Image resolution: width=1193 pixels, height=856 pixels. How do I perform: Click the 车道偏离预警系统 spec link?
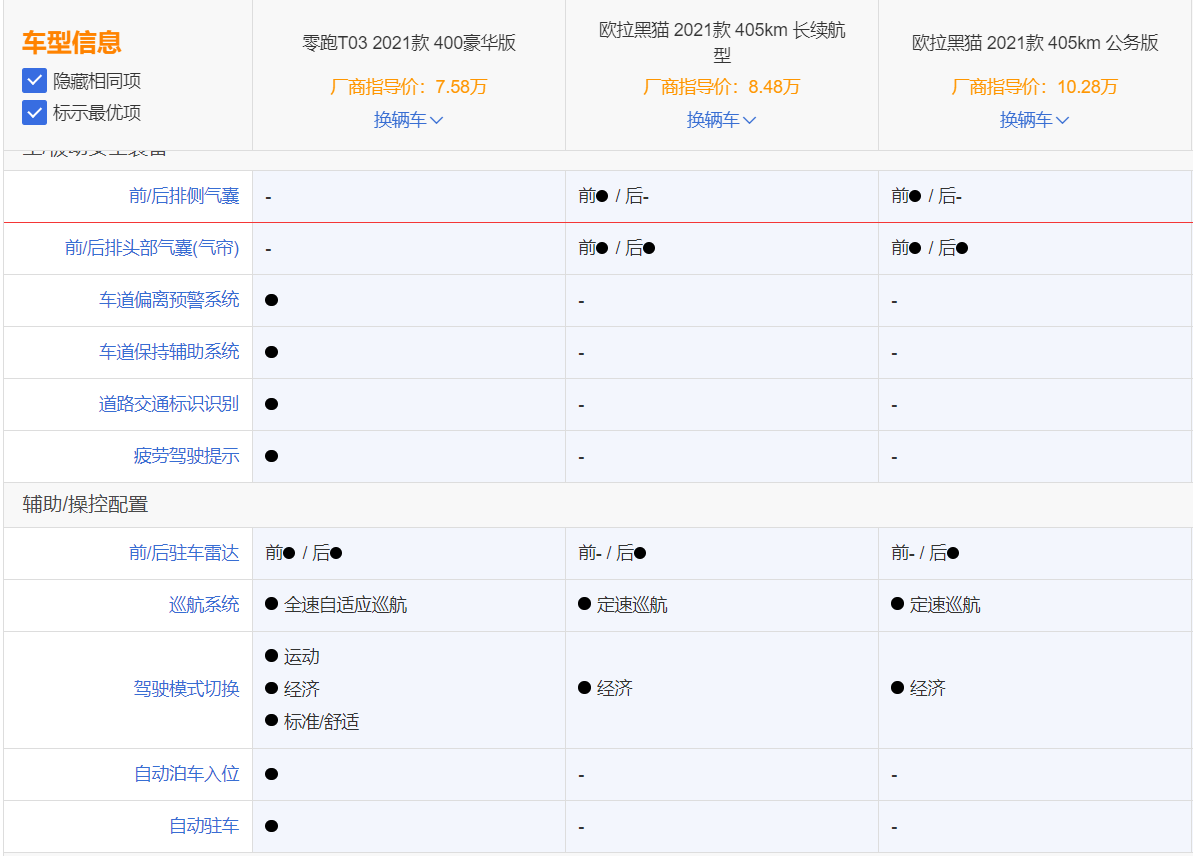click(169, 300)
